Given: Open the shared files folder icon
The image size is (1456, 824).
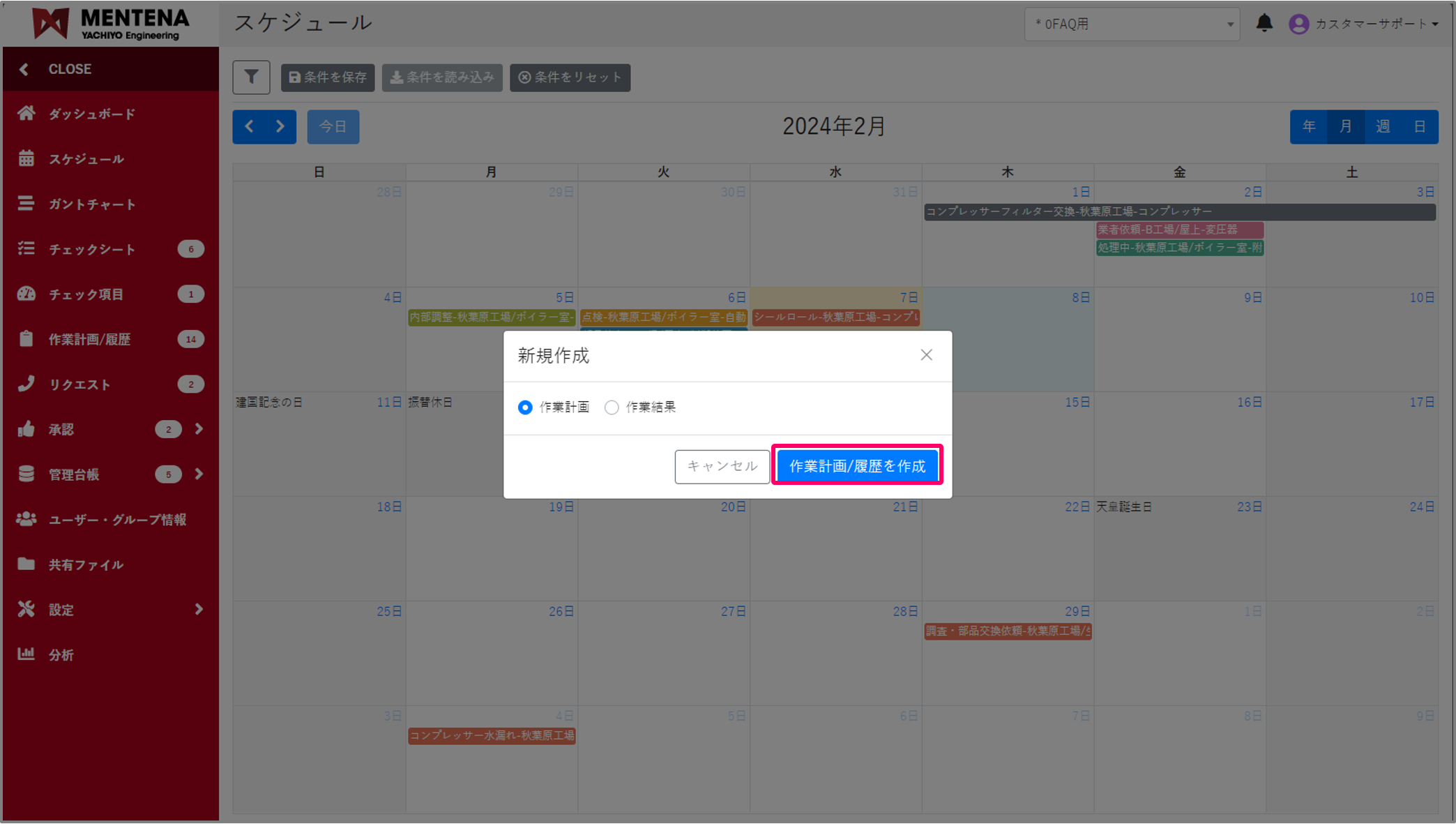Looking at the screenshot, I should click(x=26, y=564).
